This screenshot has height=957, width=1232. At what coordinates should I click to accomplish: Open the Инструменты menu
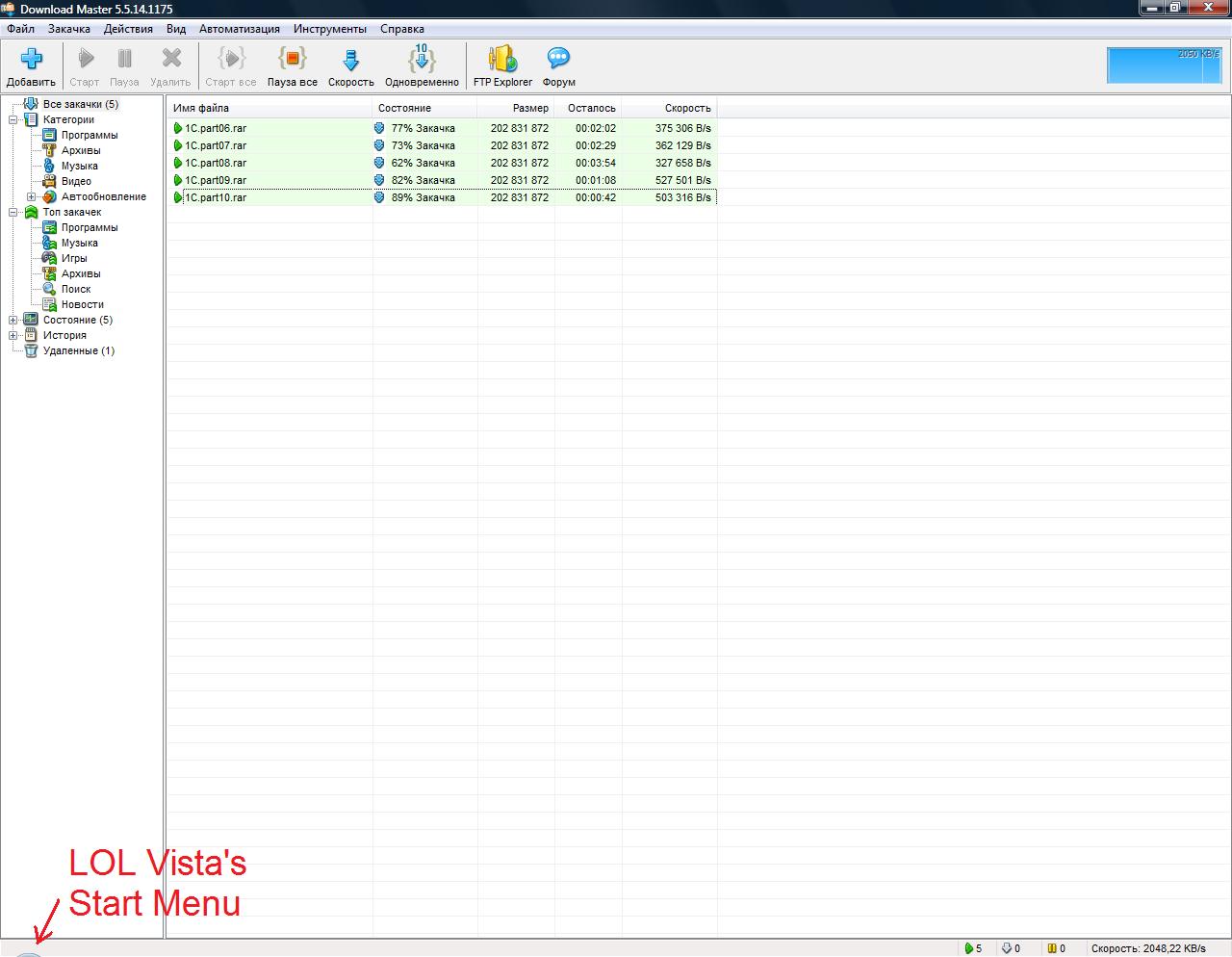329,29
